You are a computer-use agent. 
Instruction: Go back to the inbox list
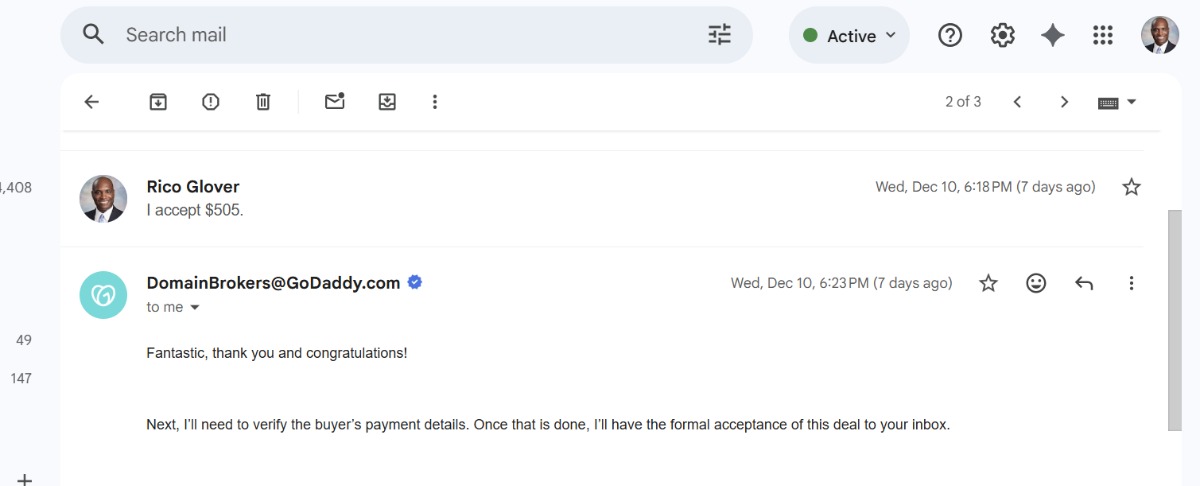click(92, 102)
